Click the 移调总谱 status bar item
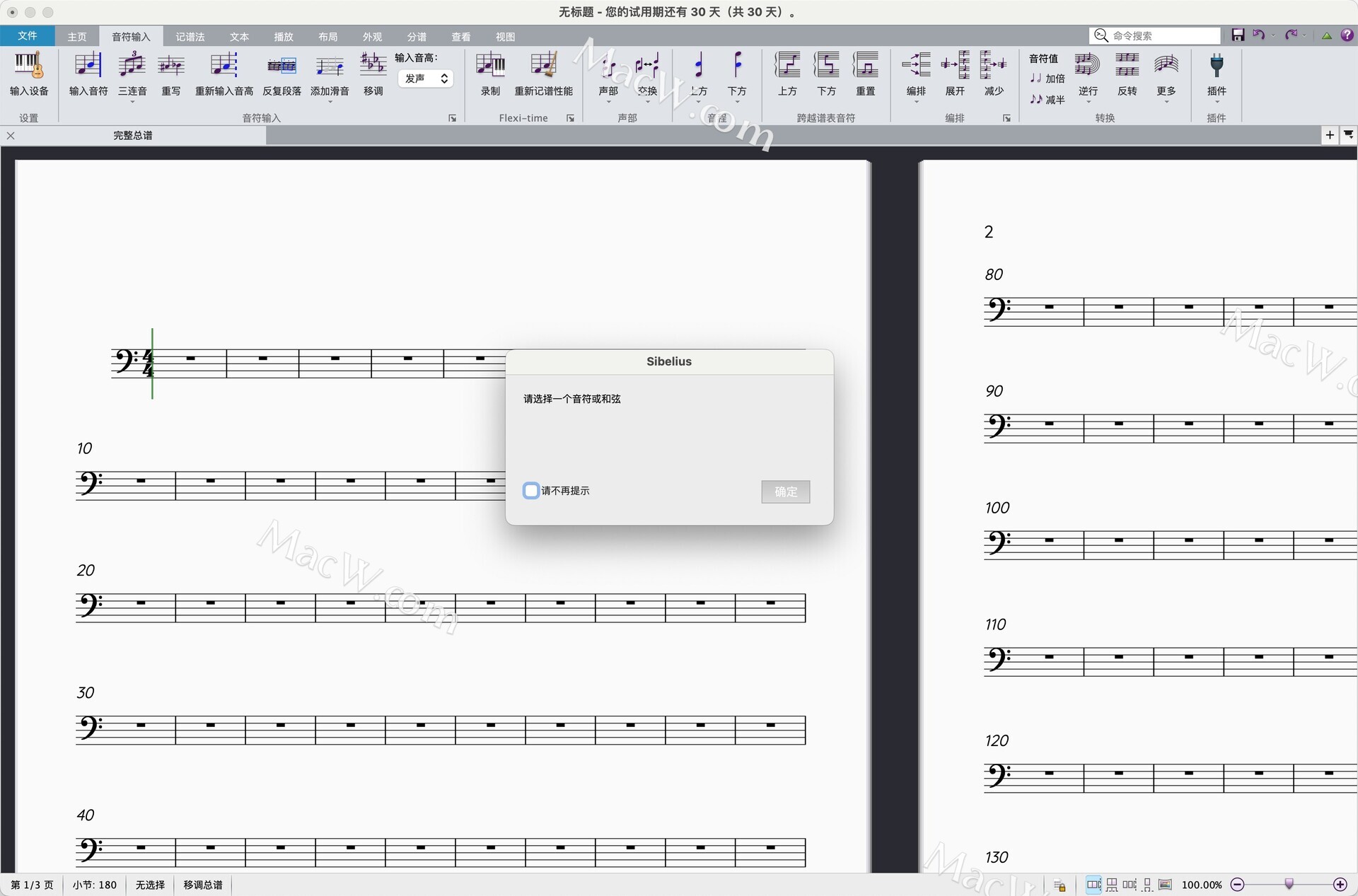The width and height of the screenshot is (1358, 896). click(203, 885)
